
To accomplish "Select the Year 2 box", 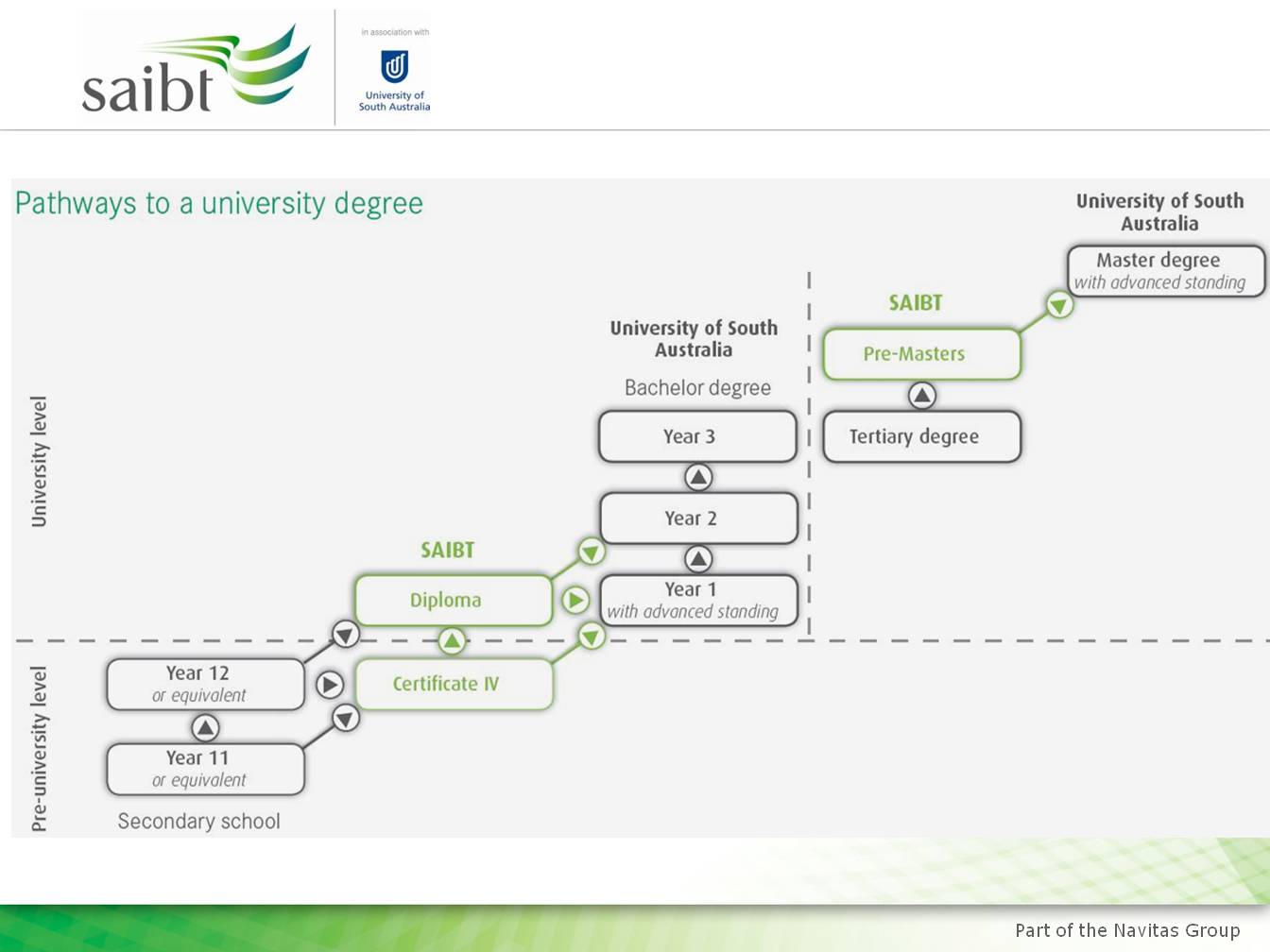I will pos(699,518).
